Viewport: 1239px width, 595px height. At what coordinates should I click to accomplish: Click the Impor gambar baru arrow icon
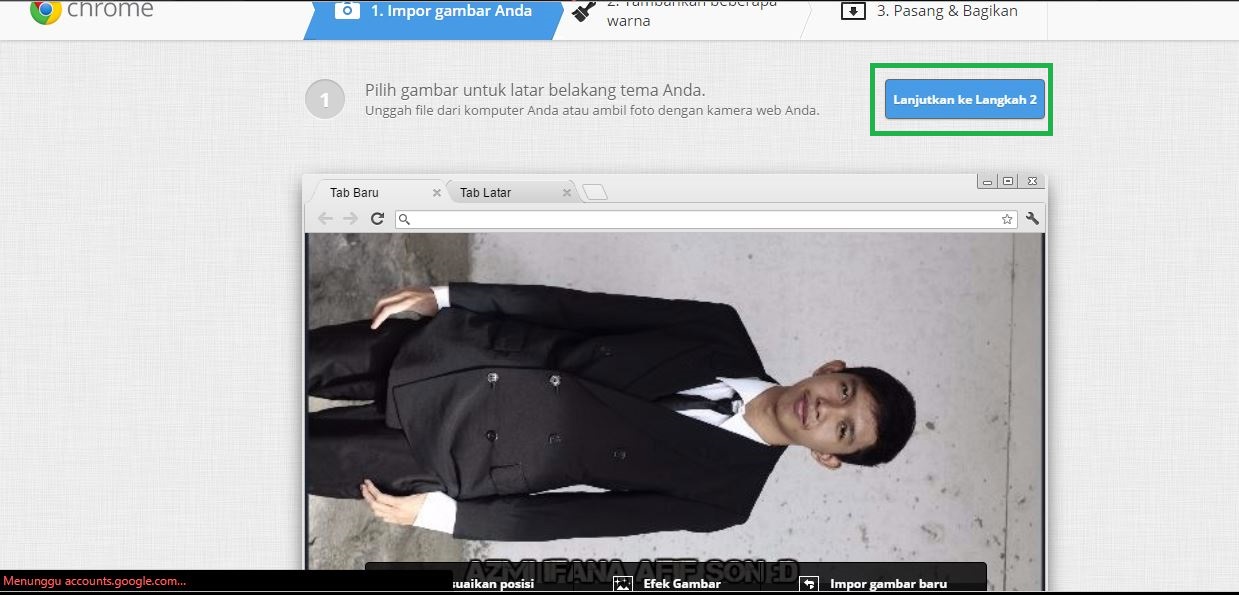tap(810, 584)
